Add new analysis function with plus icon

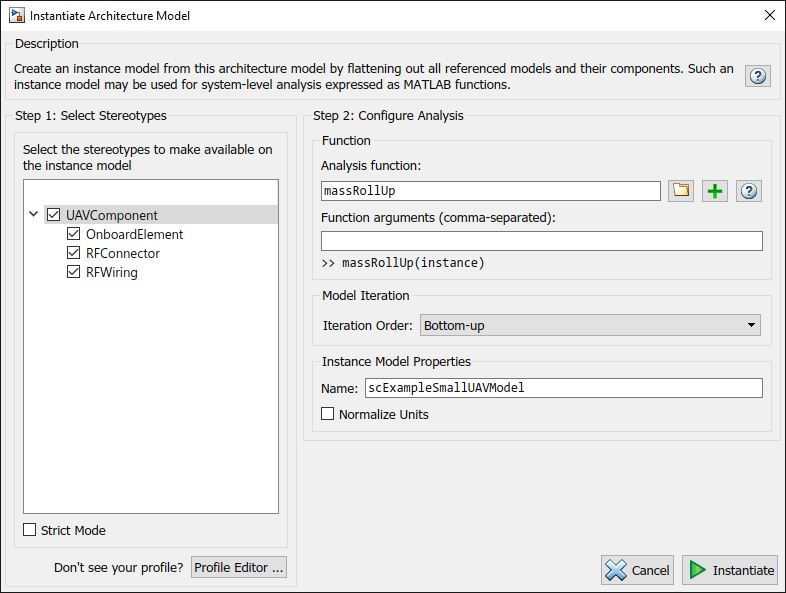[x=715, y=191]
